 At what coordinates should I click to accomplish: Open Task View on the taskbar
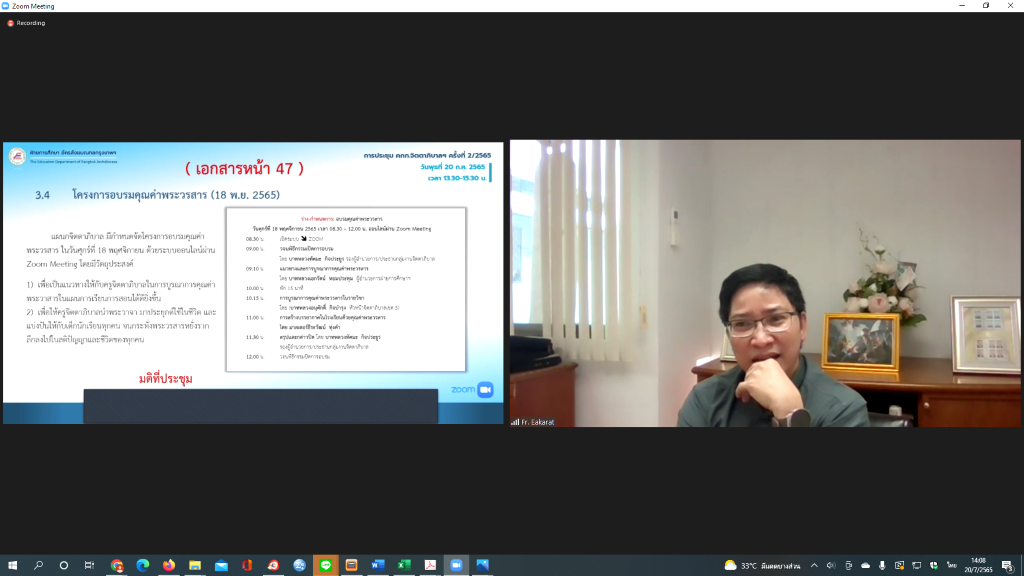point(89,565)
